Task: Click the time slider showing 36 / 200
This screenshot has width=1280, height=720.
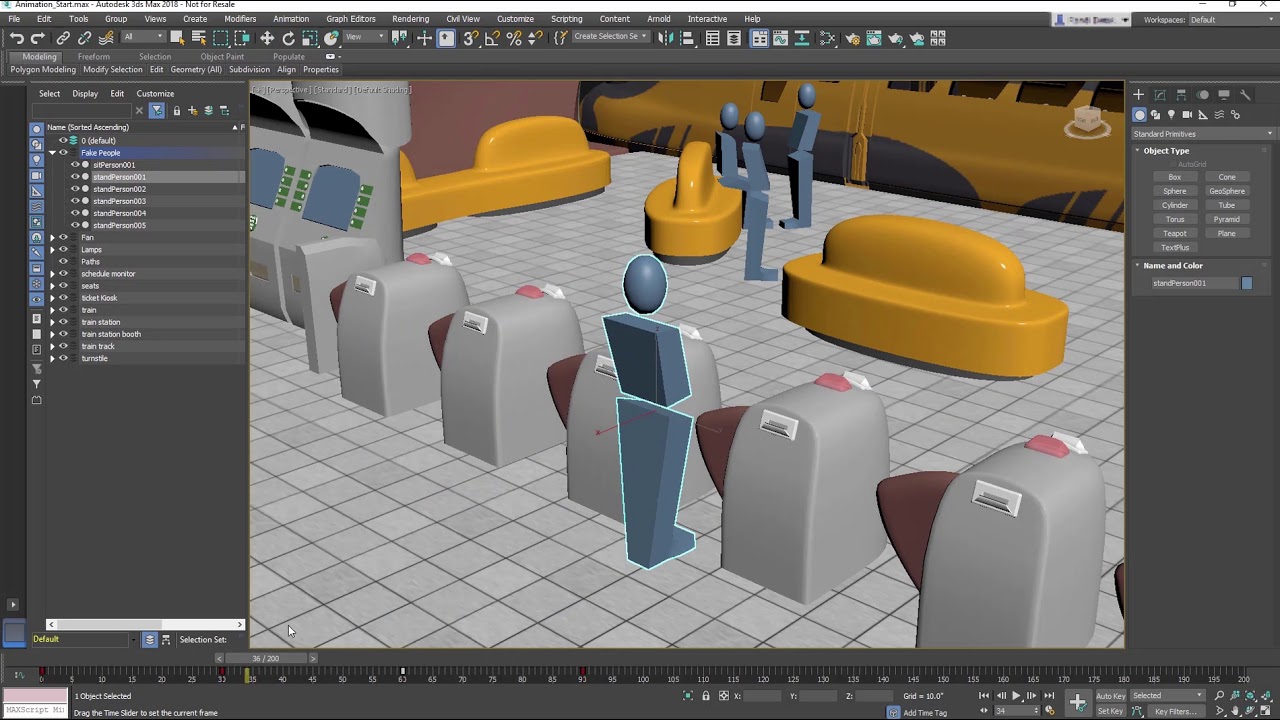Action: (266, 659)
